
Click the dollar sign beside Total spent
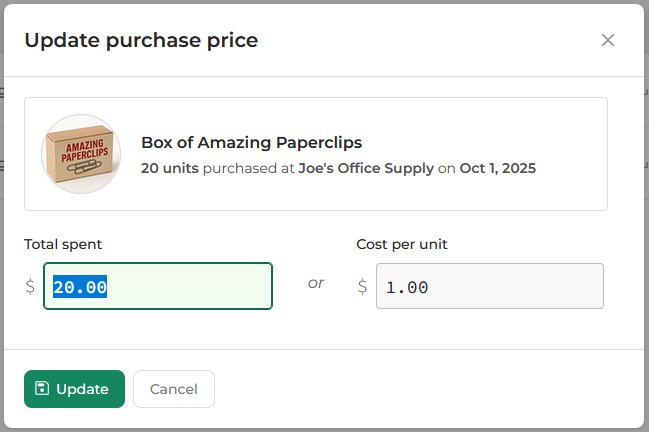(x=30, y=287)
